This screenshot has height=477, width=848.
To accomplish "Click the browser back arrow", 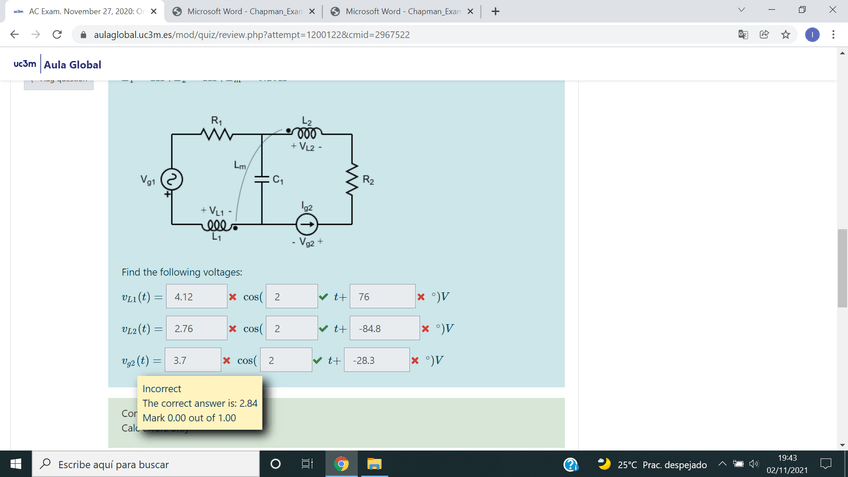I will [x=14, y=34].
